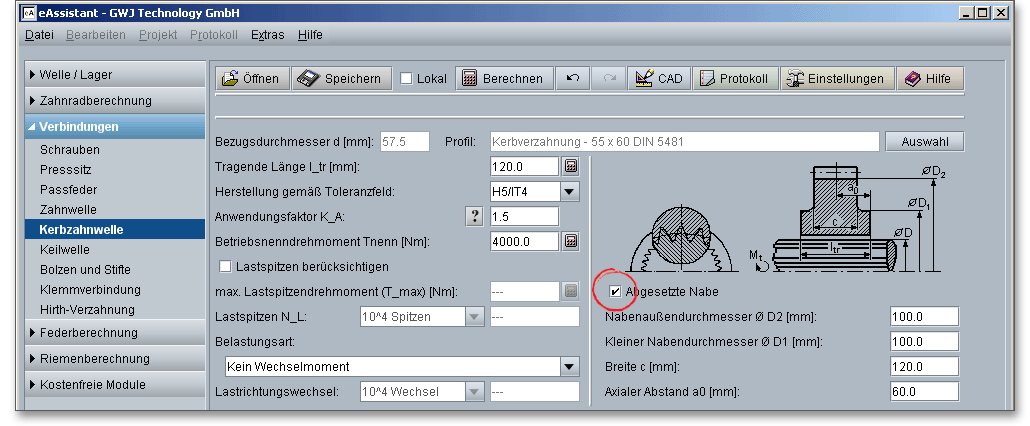Uncheck the Abgesetzte Nabe checkbox
Screen dimensions: 1030x426
616,292
